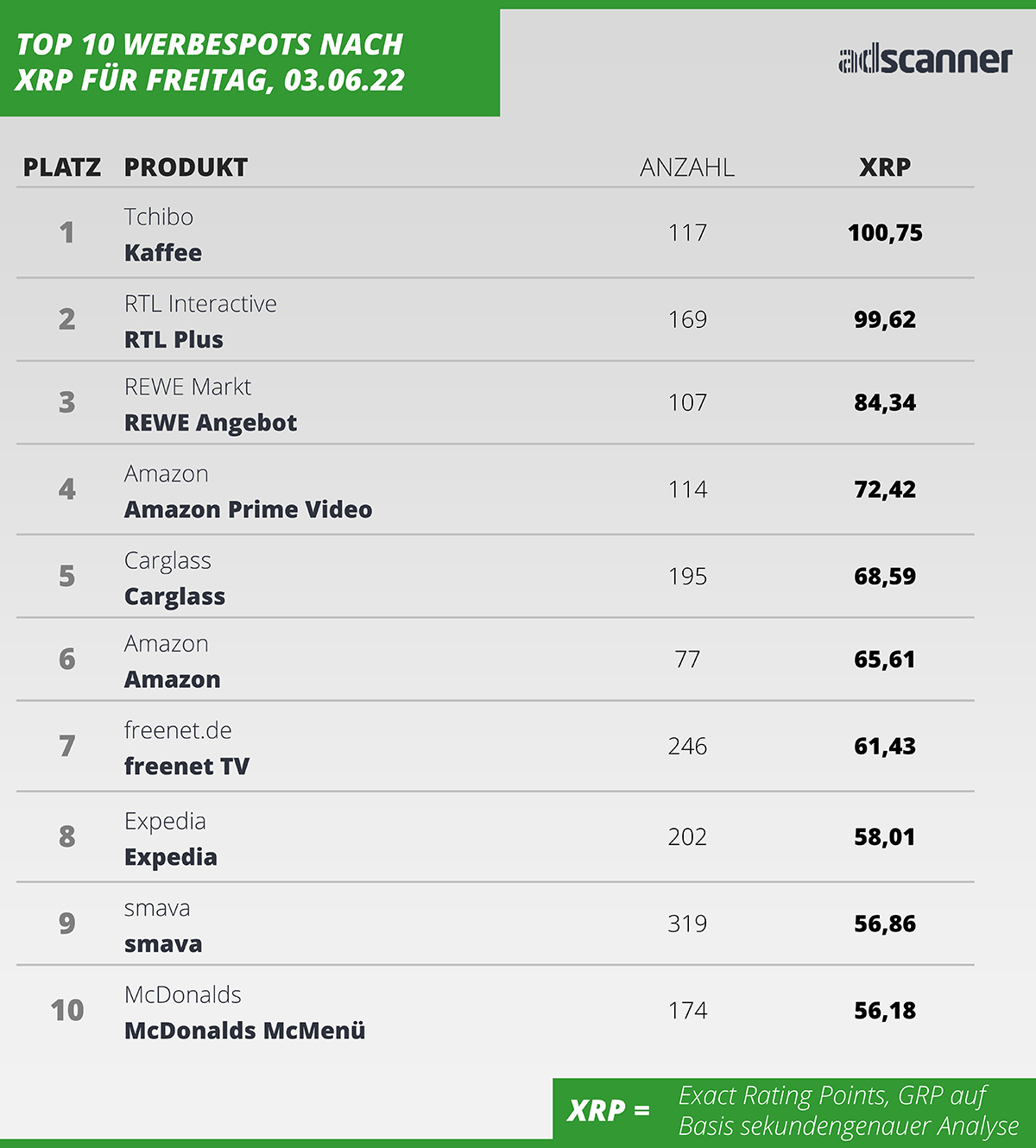Select the Tchibo Kaffee row

[x=496, y=233]
